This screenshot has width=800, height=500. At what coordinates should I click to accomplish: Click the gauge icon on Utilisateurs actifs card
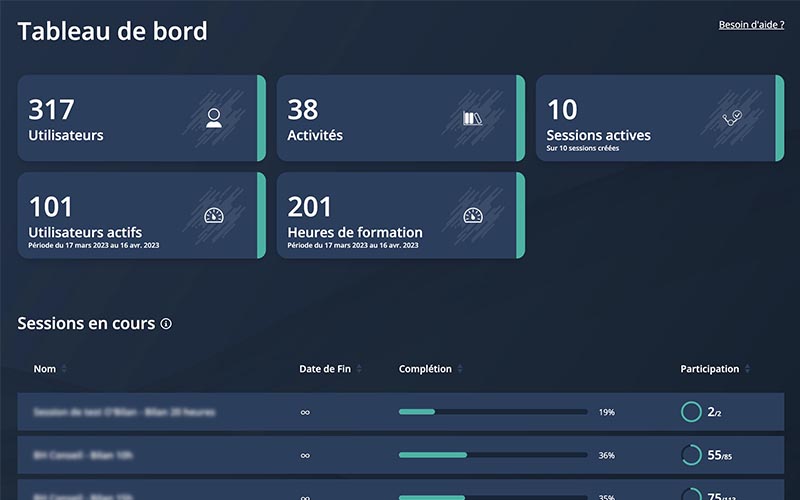214,215
